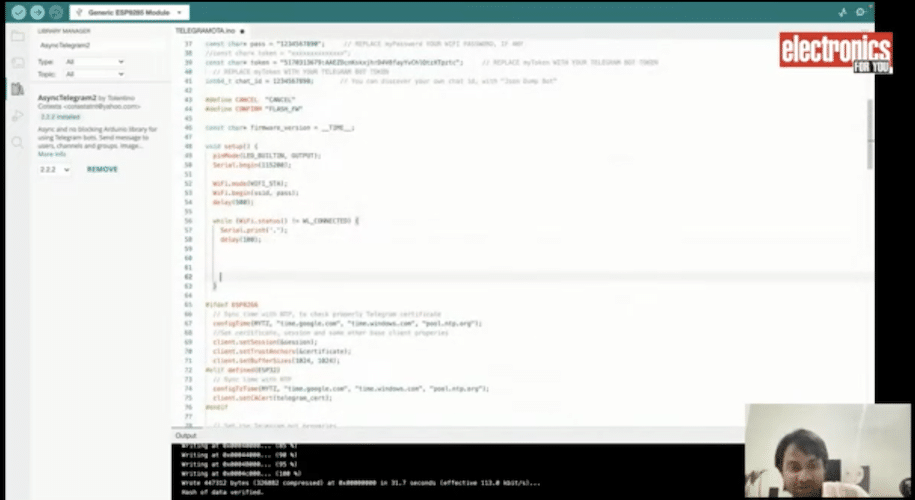Click the Verify sketch checkmark button
This screenshot has height=500, width=915.
click(19, 13)
